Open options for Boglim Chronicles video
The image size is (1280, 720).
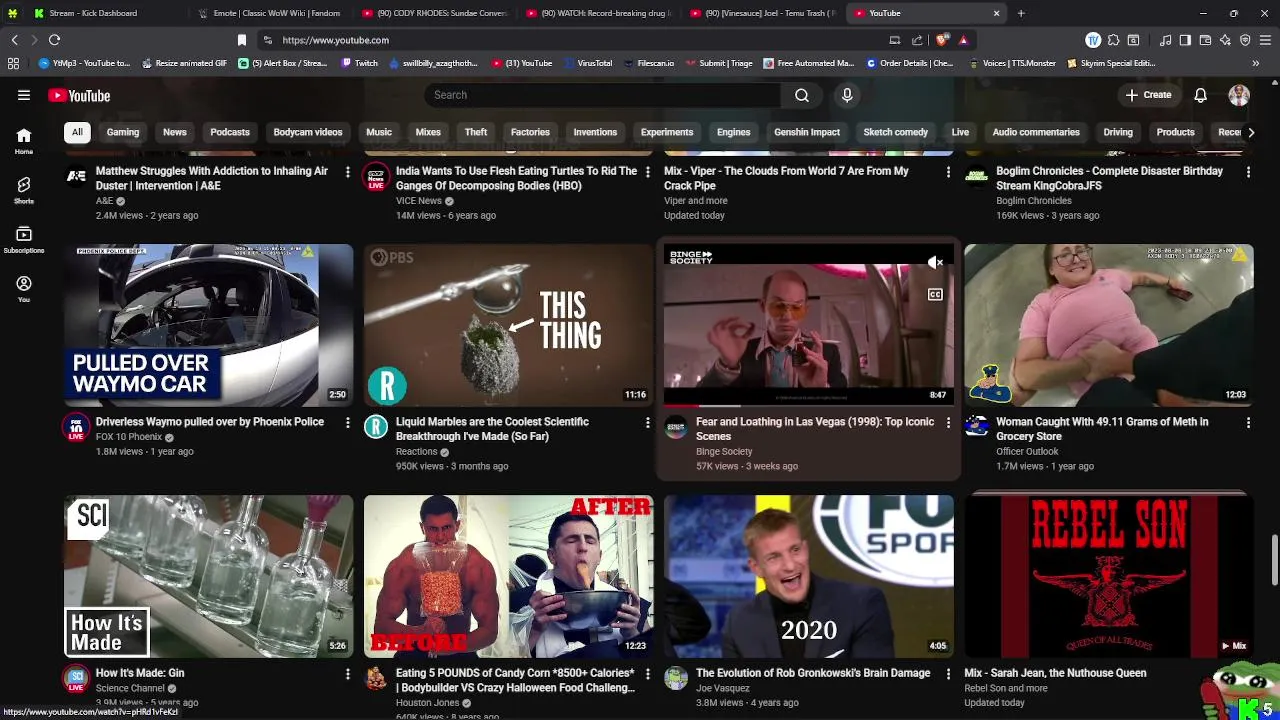(1248, 172)
